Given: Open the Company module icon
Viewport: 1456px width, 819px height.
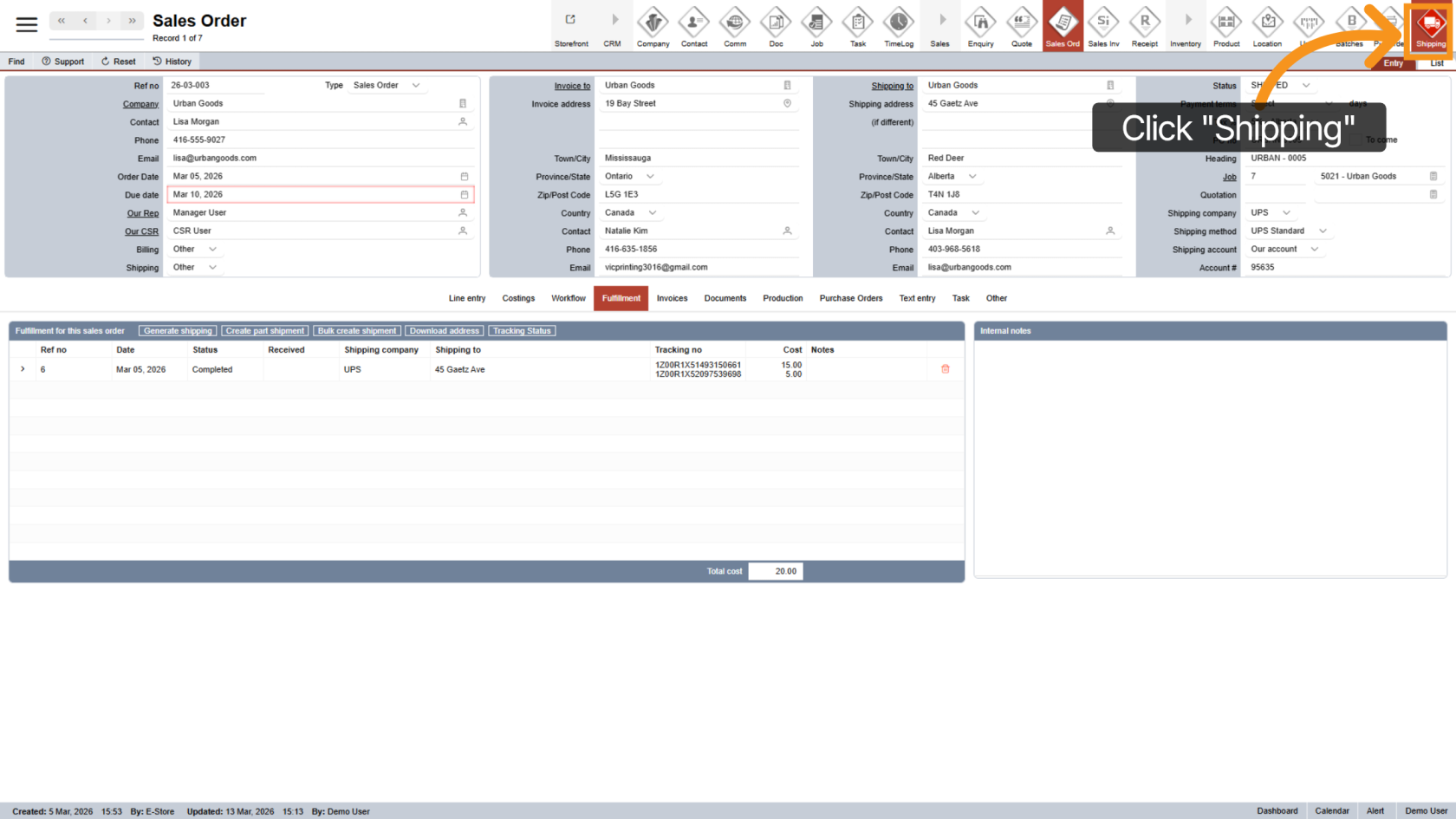Looking at the screenshot, I should pos(653,27).
